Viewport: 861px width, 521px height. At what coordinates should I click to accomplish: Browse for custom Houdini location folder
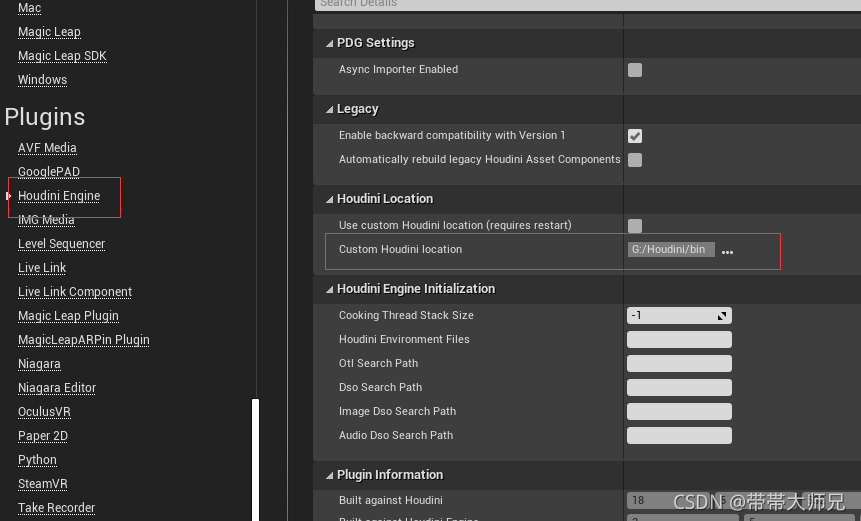(x=728, y=252)
